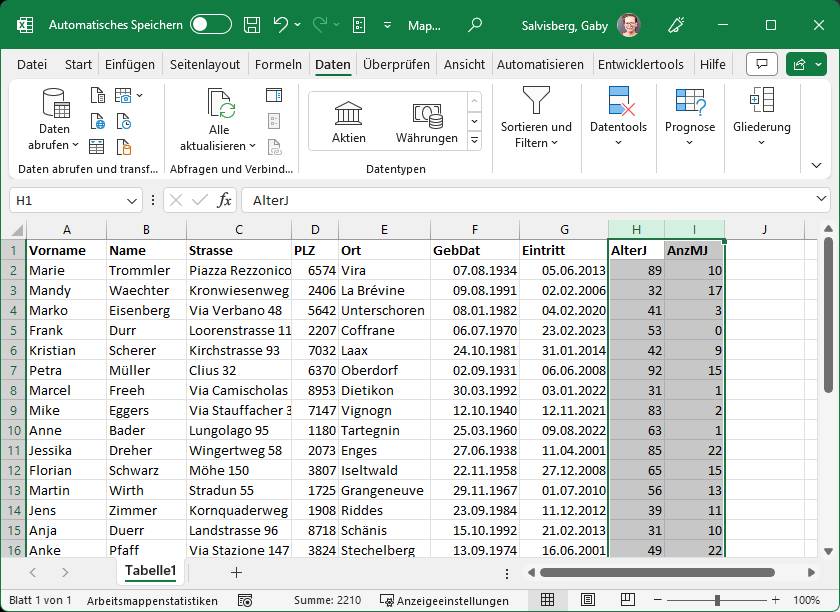The width and height of the screenshot is (840, 612).
Task: Open Sortieren und Filtern dropdown
Action: [x=536, y=119]
